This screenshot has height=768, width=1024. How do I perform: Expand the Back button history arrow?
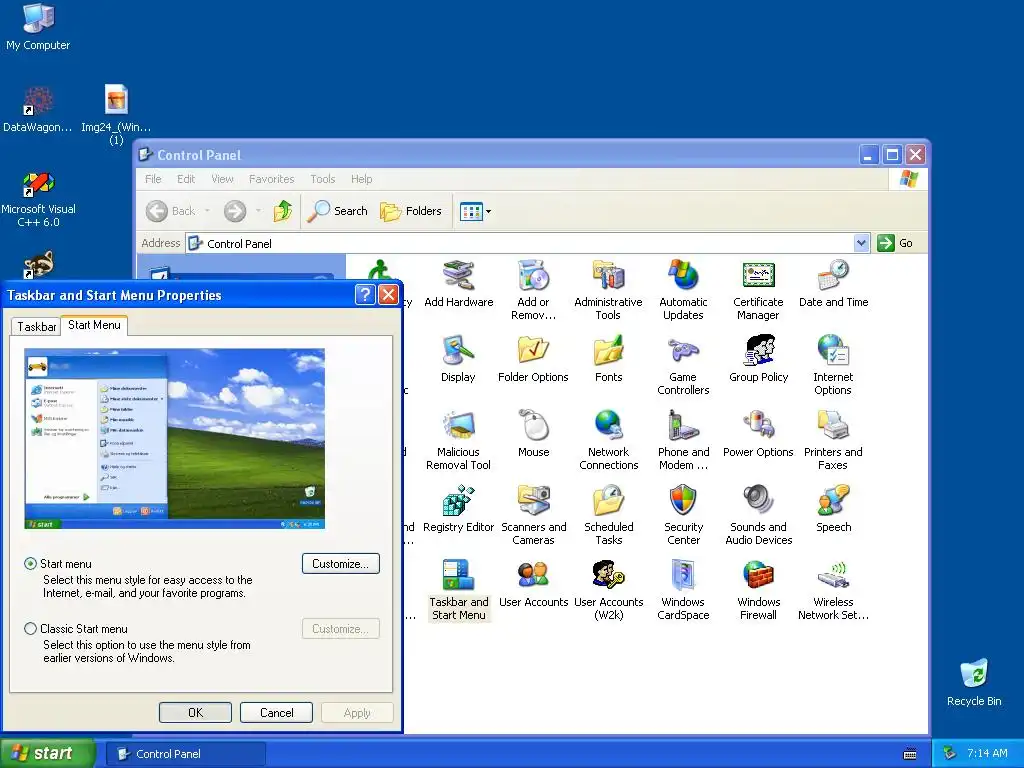[x=207, y=211]
